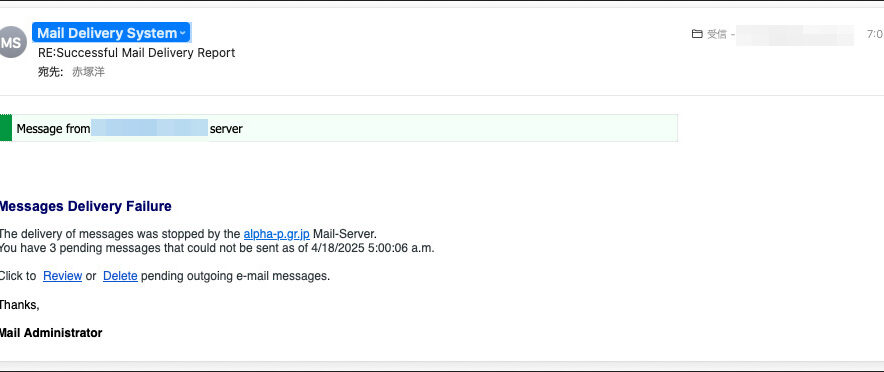
Task: Click the green bar on the message banner
Action: (6, 128)
